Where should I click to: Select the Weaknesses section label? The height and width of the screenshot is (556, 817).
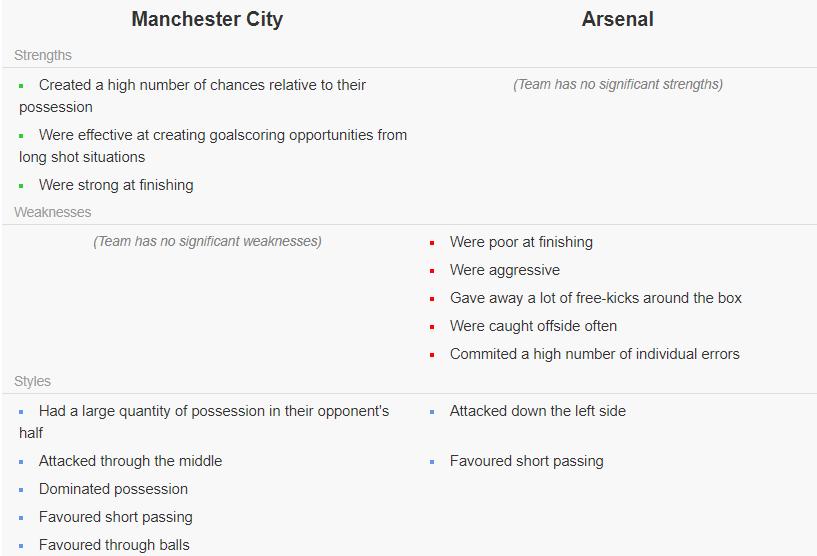pos(52,212)
